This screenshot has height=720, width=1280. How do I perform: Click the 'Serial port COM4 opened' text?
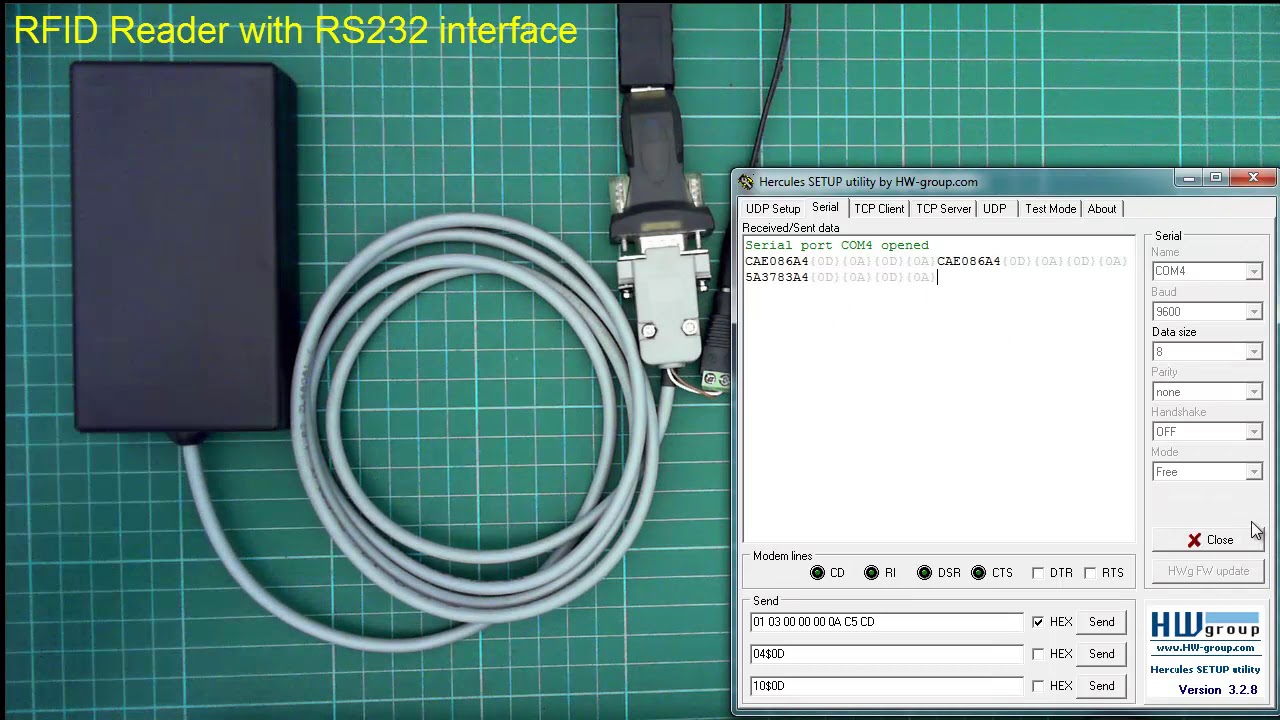(x=837, y=245)
